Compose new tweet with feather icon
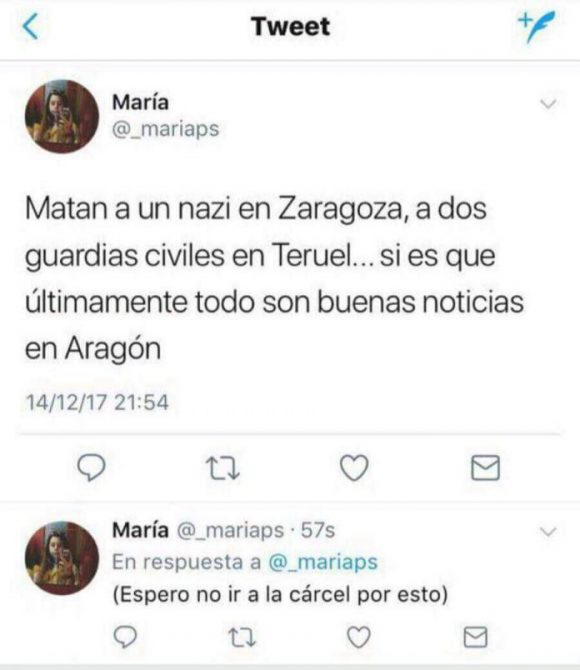Screen dimensions: 580x670 (537, 26)
